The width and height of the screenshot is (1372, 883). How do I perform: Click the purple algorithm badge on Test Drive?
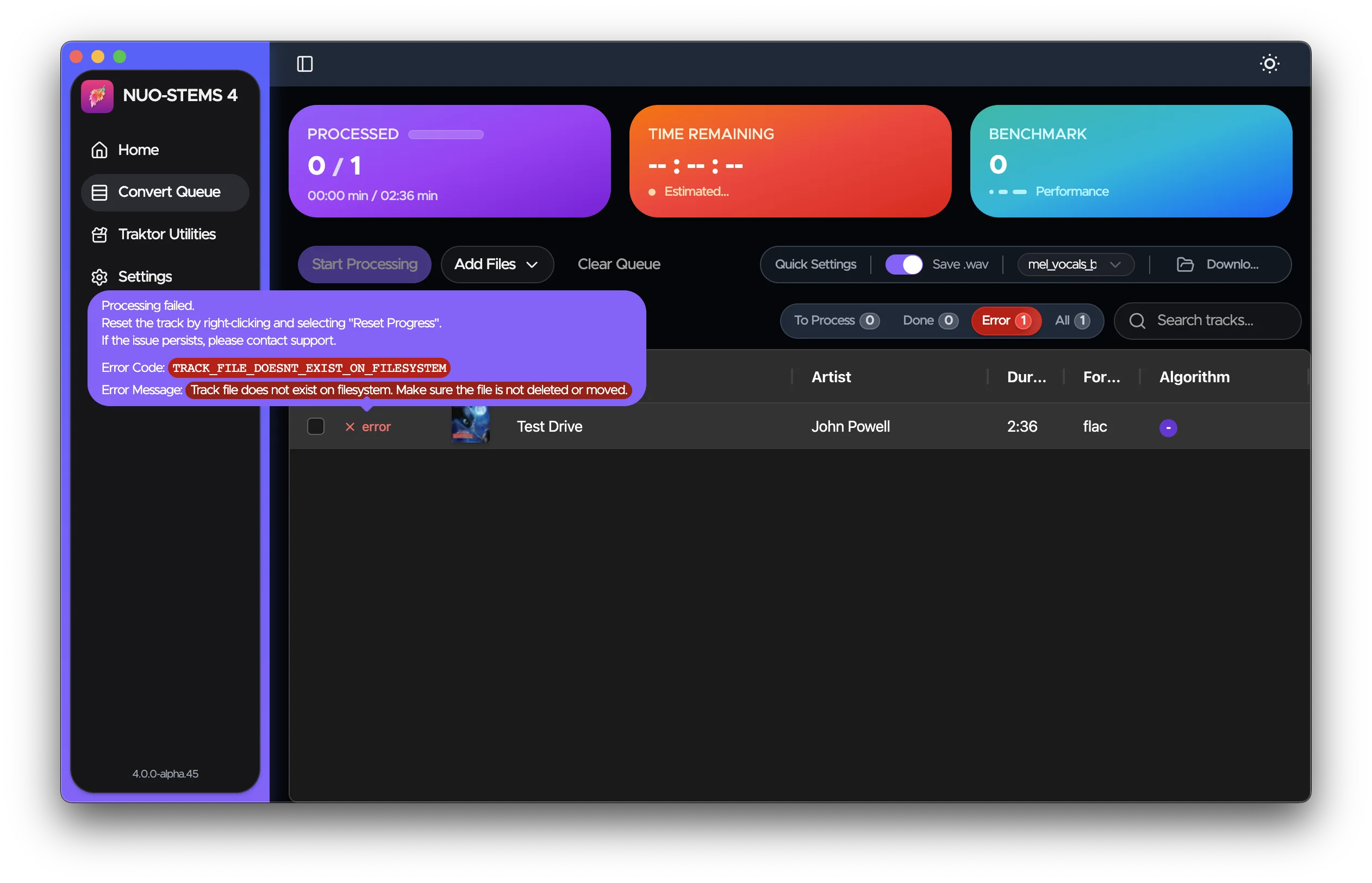coord(1168,428)
